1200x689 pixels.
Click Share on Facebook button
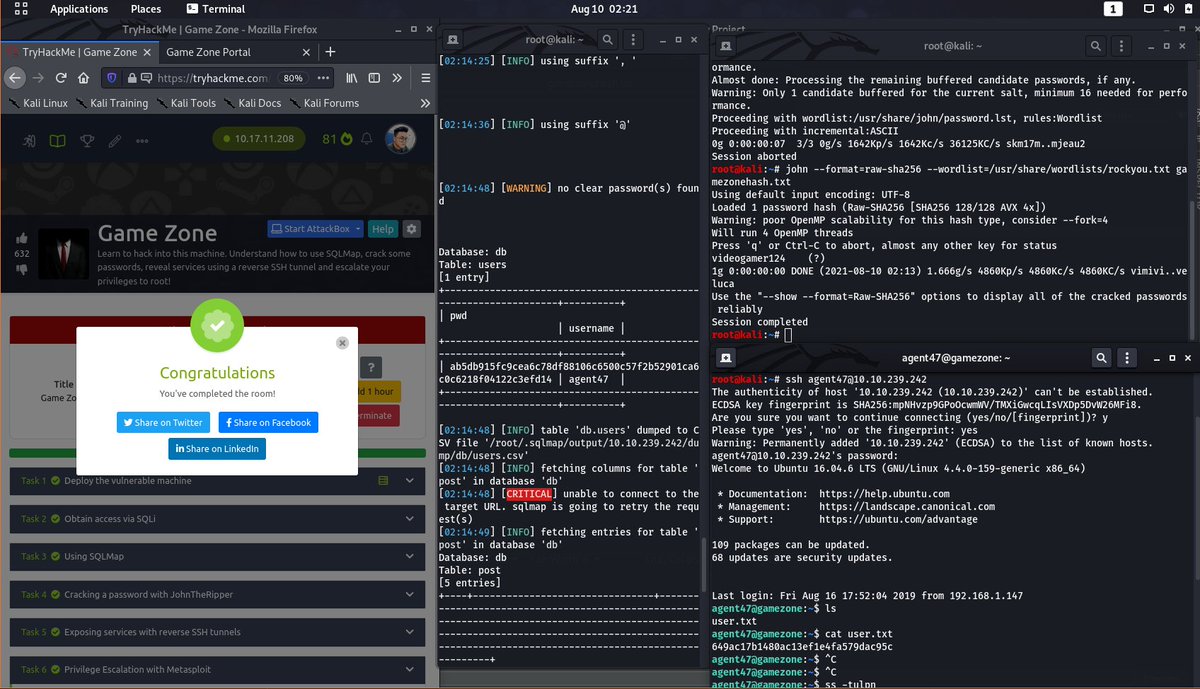pos(268,422)
